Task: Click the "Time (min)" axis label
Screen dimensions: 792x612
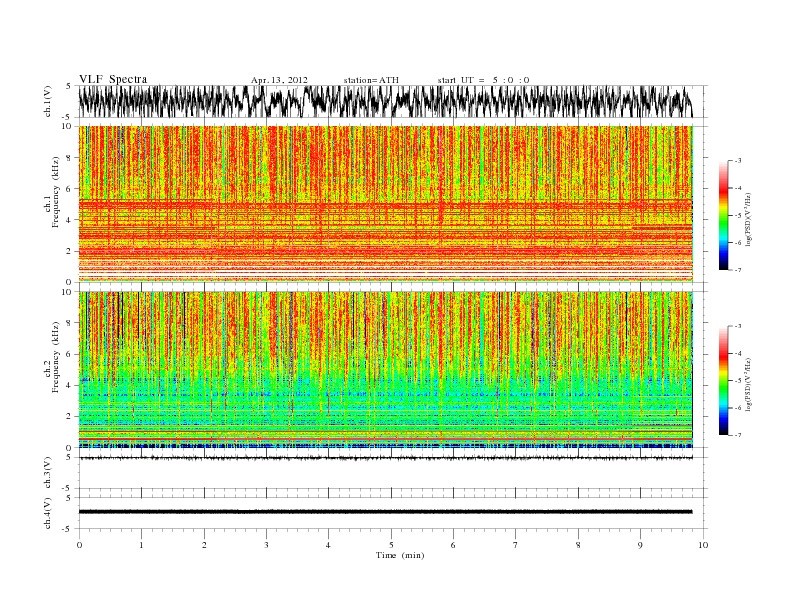Action: point(400,555)
